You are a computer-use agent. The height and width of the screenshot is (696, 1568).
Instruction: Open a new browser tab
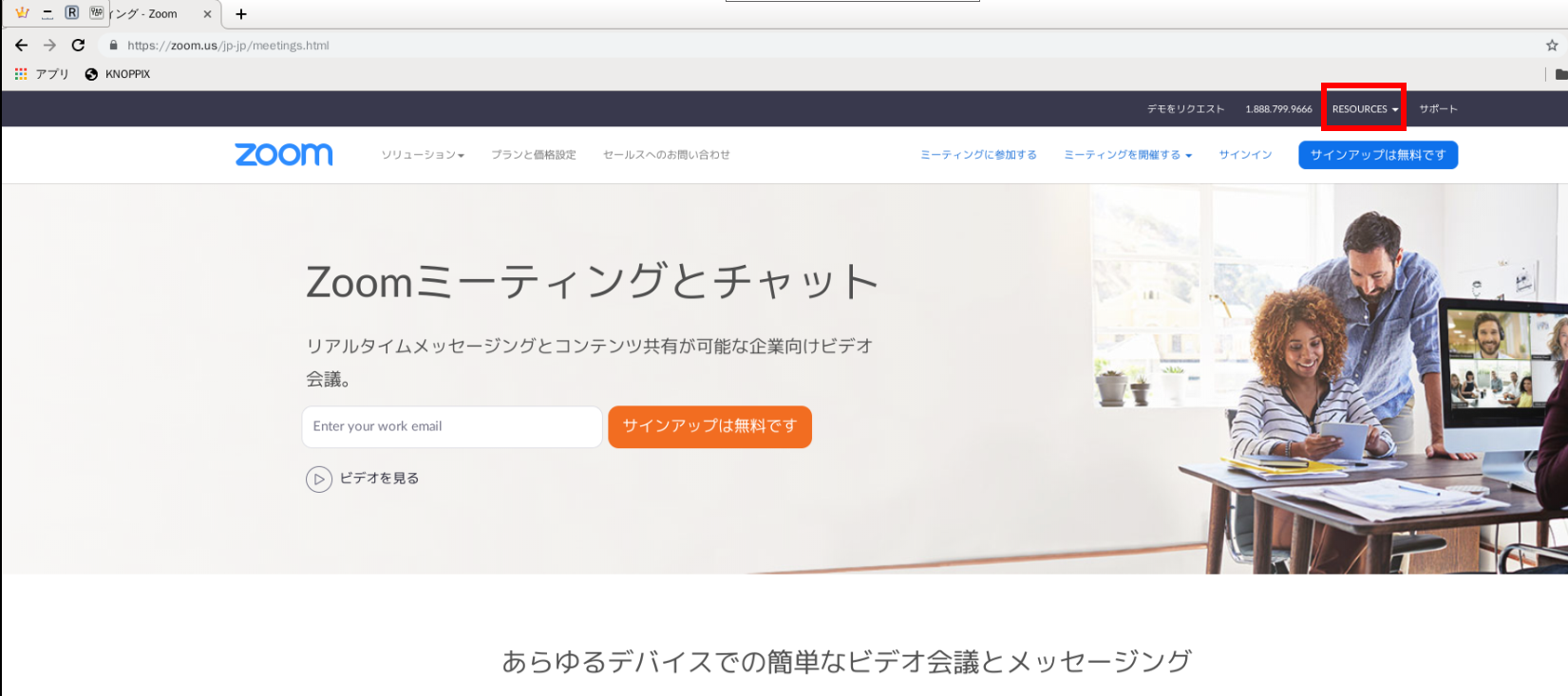pos(241,14)
